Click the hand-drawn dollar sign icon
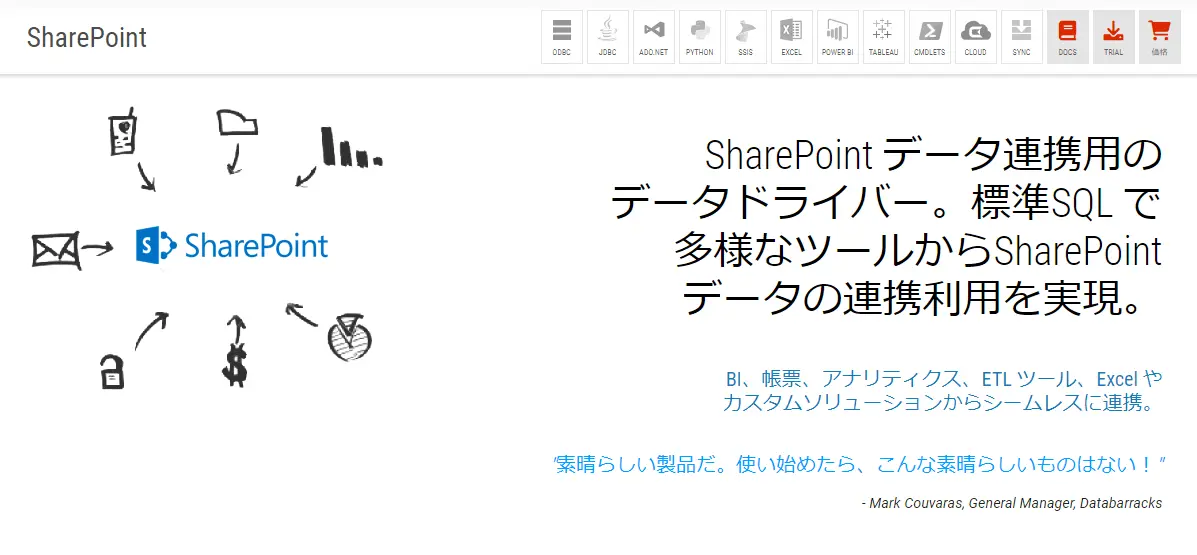Viewport: 1197px width, 555px height. point(235,365)
